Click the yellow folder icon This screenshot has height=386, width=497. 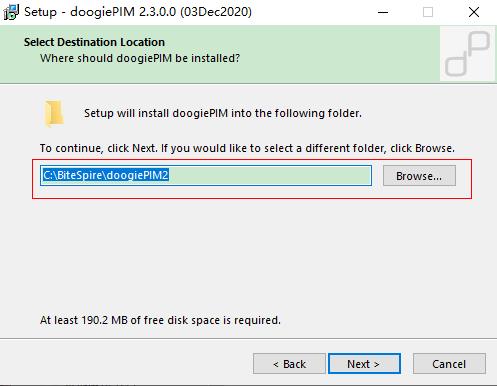[x=53, y=113]
